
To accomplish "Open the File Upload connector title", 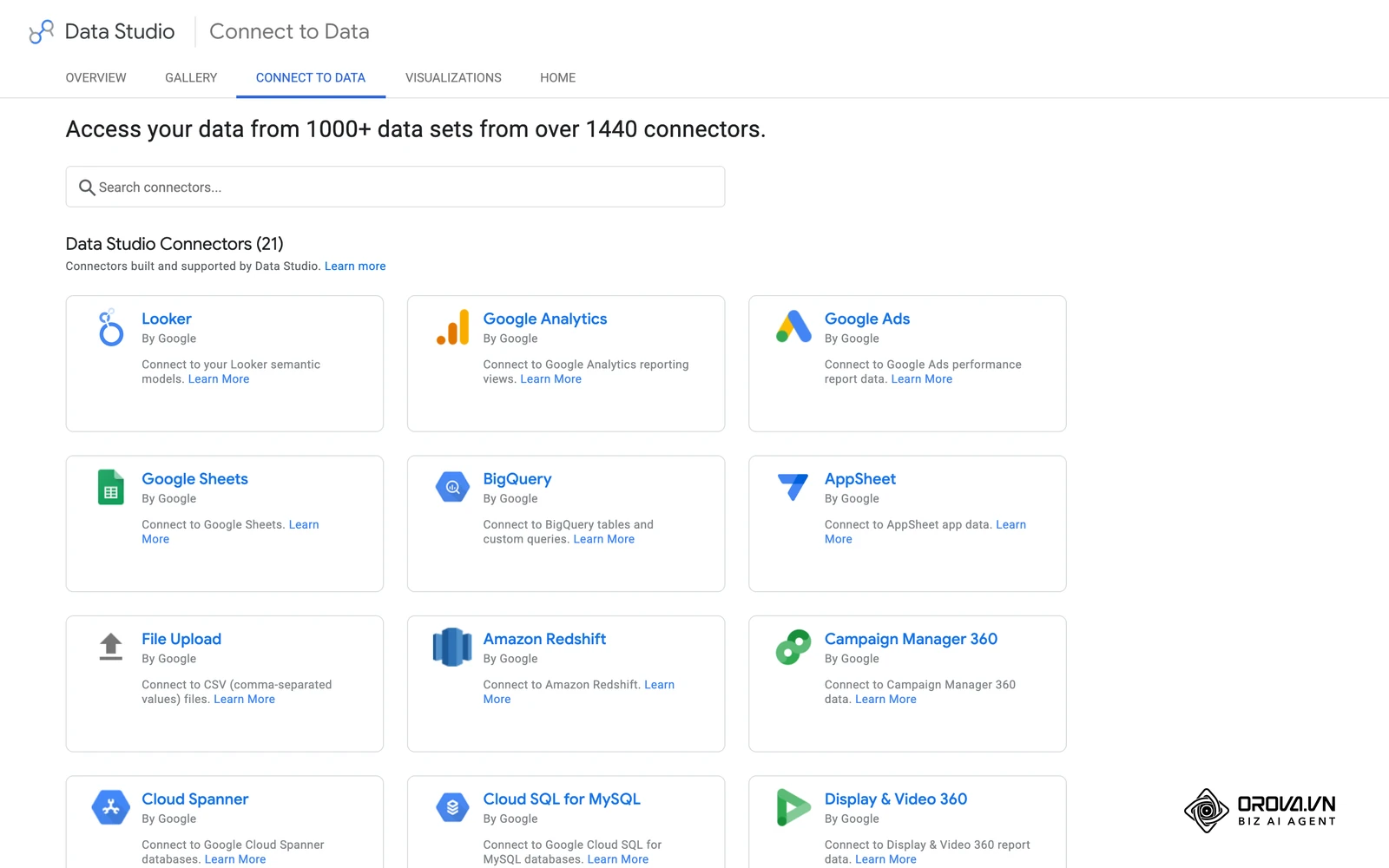I will point(181,639).
